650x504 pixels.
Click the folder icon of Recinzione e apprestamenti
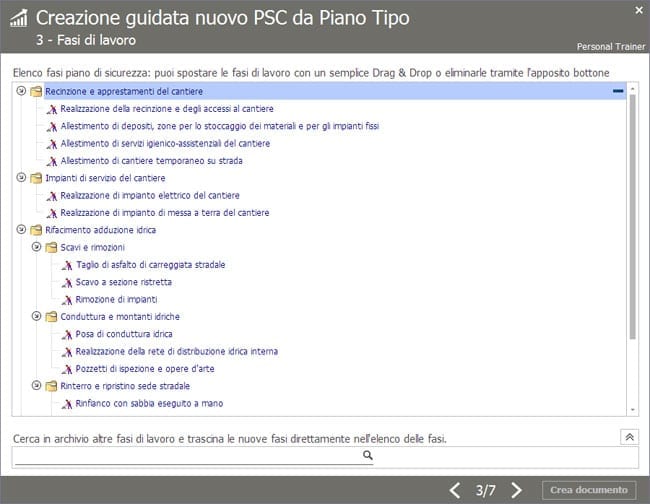36,91
